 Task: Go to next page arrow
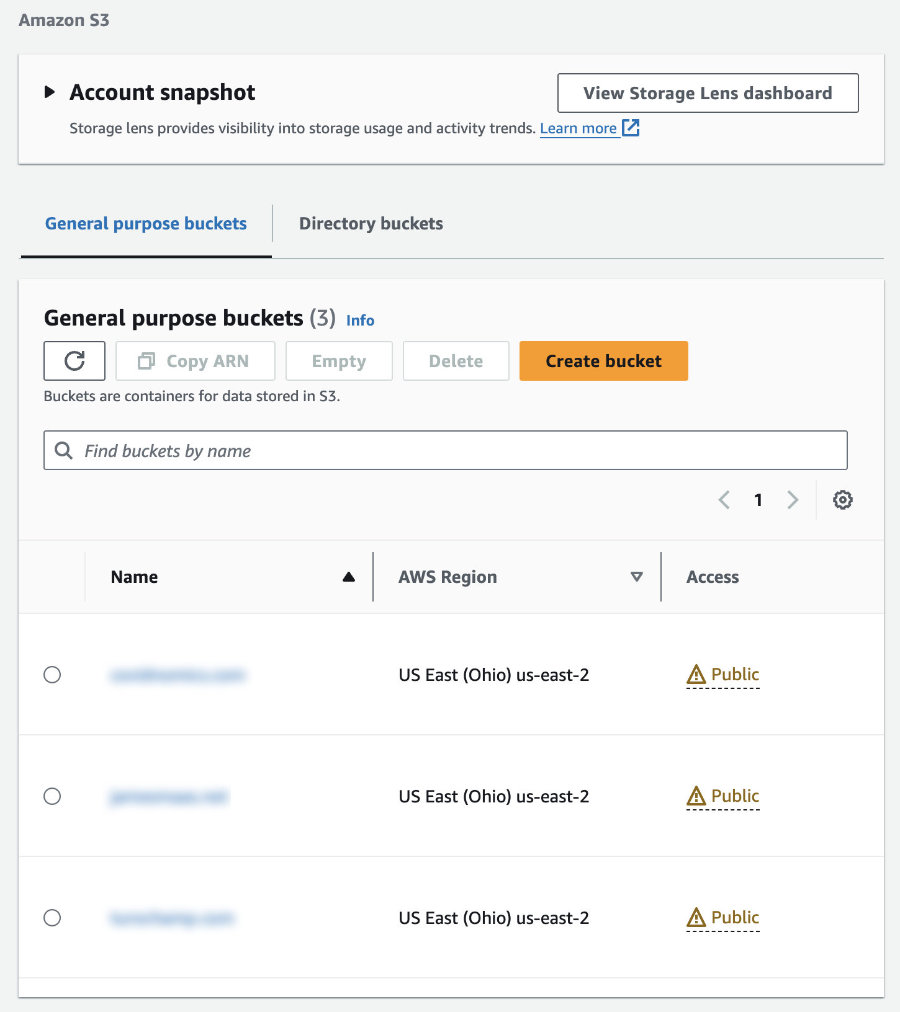click(x=793, y=500)
